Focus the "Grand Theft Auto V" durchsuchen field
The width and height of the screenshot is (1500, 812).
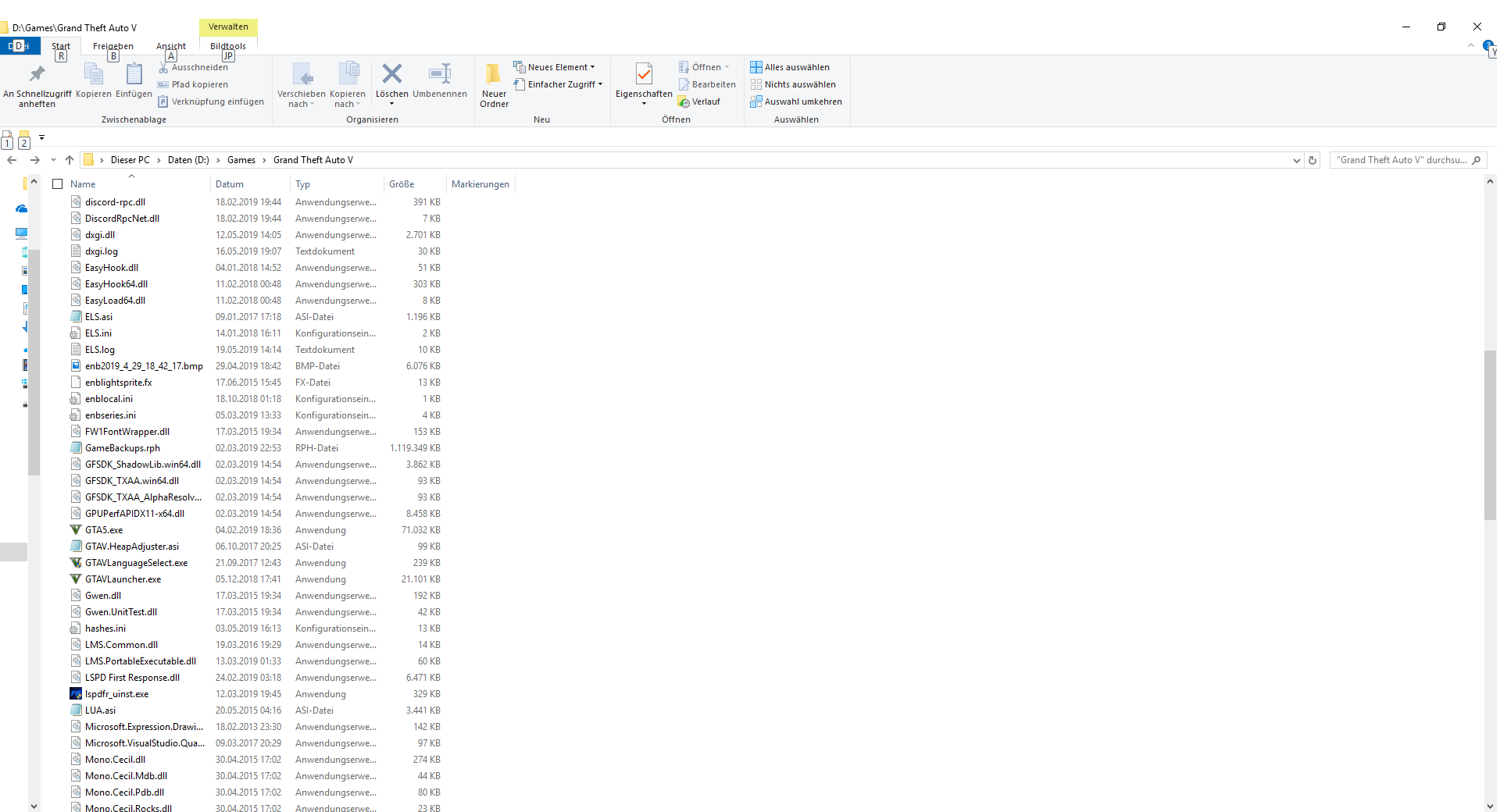1402,160
